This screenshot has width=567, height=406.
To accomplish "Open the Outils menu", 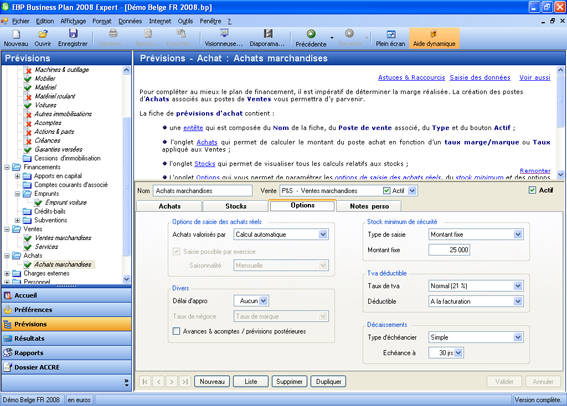I will coord(185,21).
